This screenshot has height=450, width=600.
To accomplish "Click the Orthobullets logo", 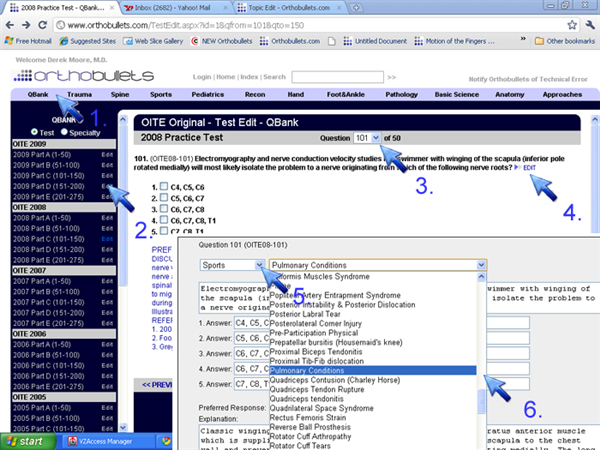I will 84,75.
